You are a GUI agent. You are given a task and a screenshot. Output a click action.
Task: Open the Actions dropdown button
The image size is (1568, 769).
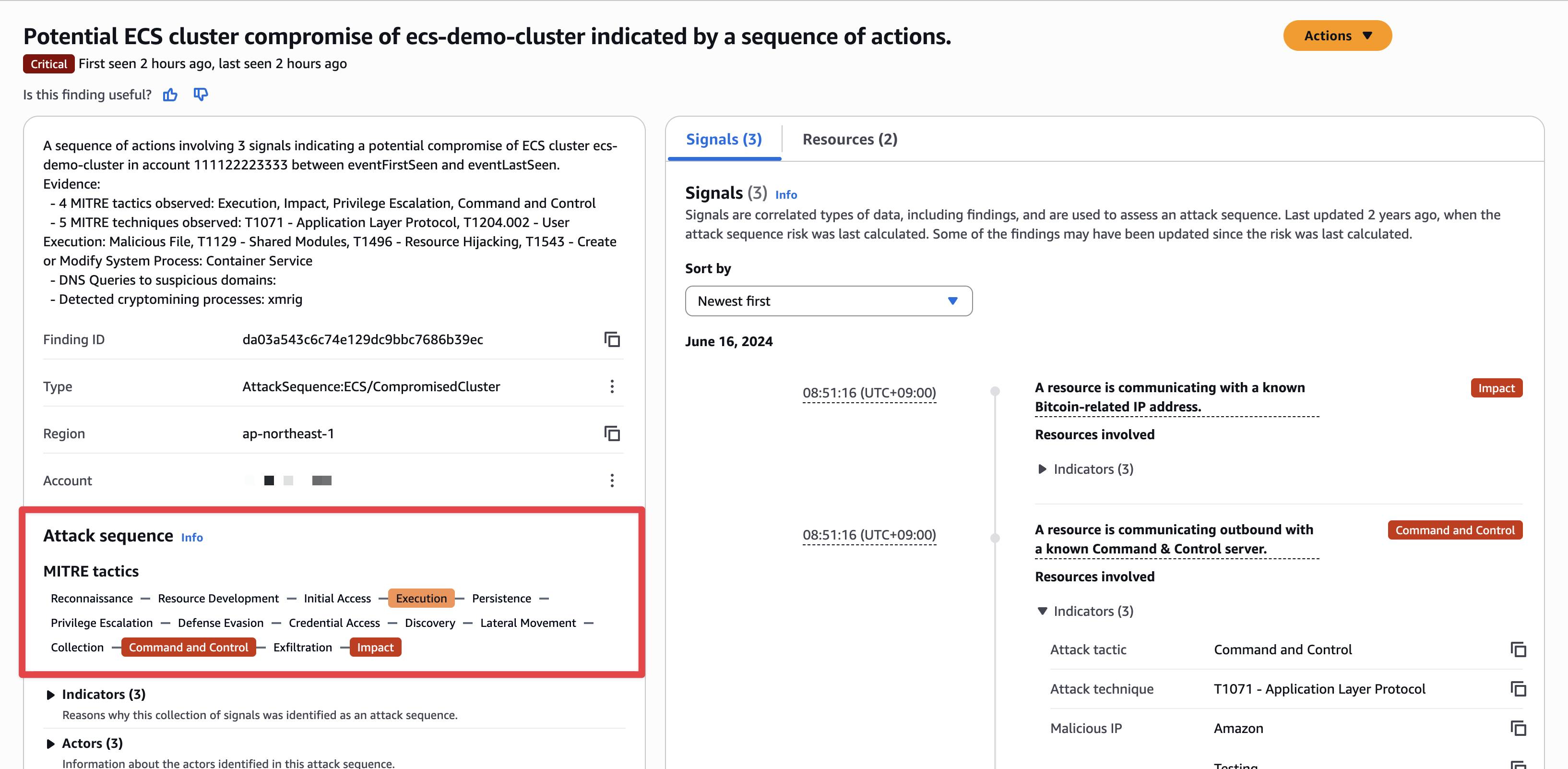tap(1337, 36)
